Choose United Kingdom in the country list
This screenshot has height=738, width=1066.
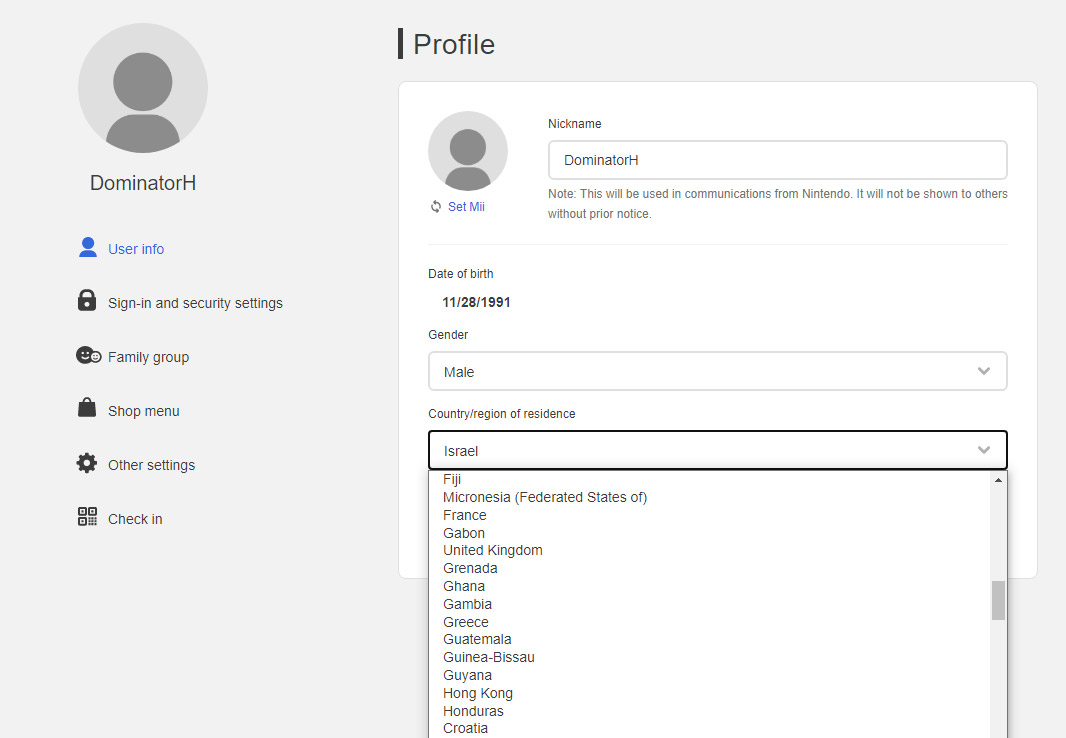click(493, 550)
